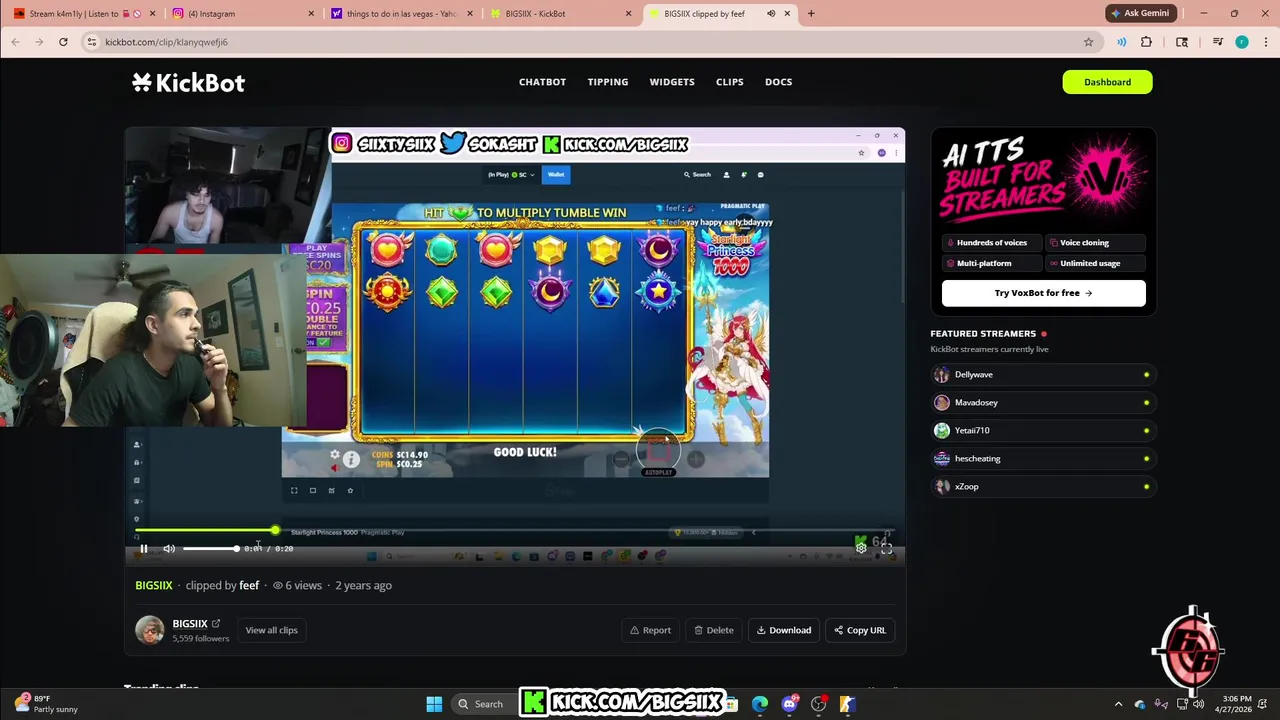Enter fullscreen on the clip player
1280x720 pixels.
tap(886, 548)
